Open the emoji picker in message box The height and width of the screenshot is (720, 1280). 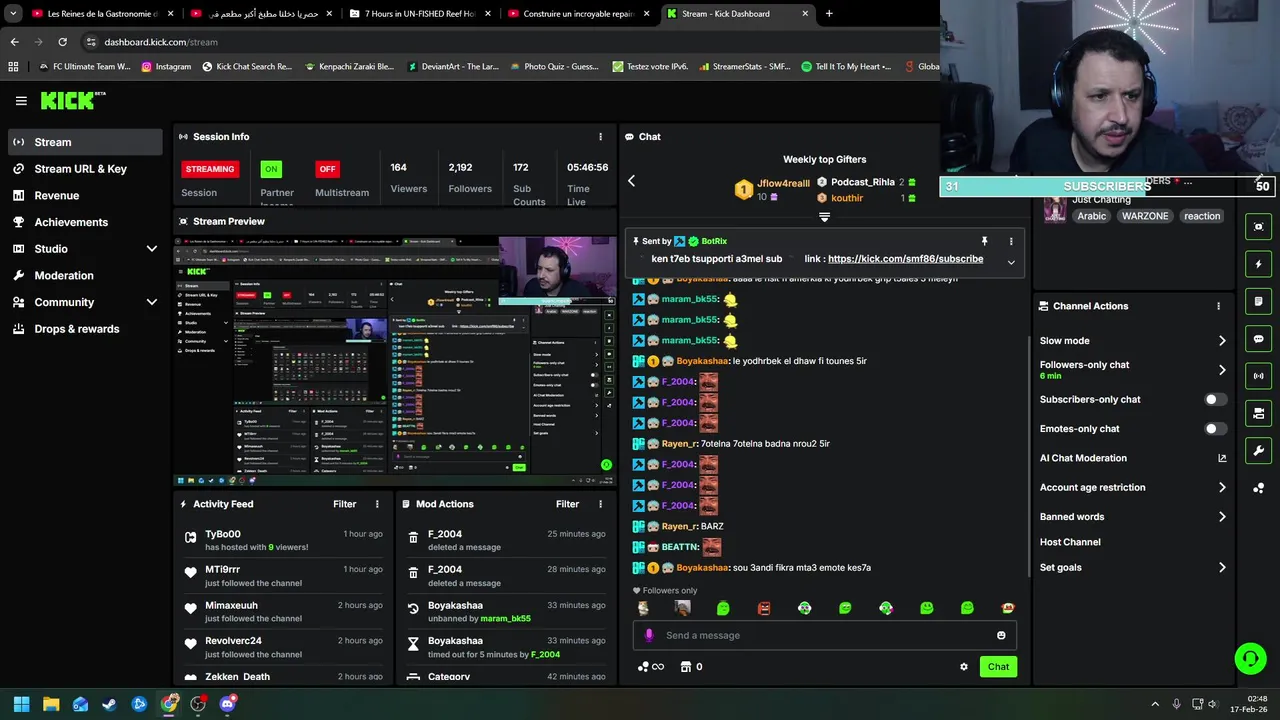click(1001, 635)
